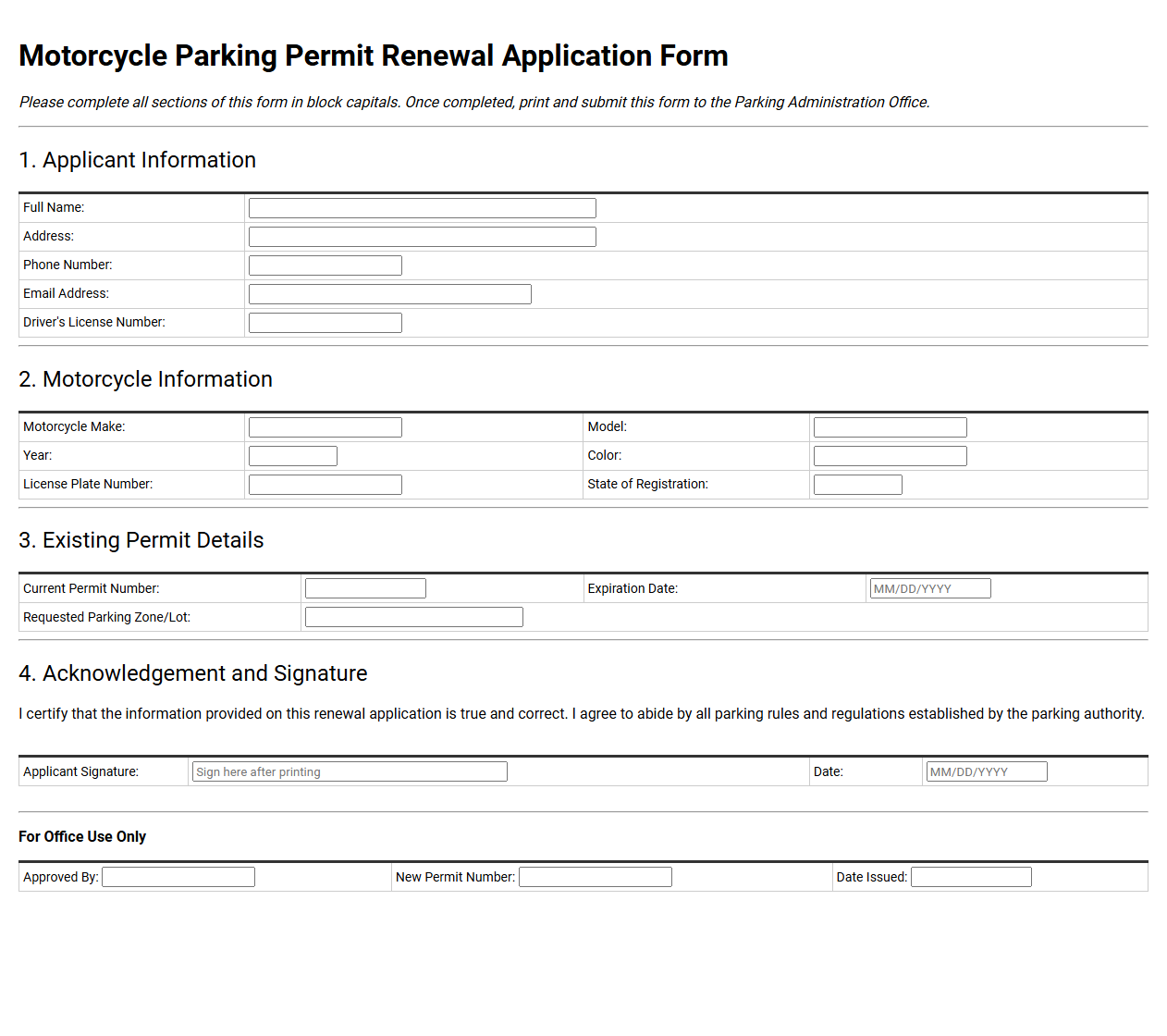Click the 'Expiration Date:' label
The height and width of the screenshot is (1036, 1167).
coord(633,588)
